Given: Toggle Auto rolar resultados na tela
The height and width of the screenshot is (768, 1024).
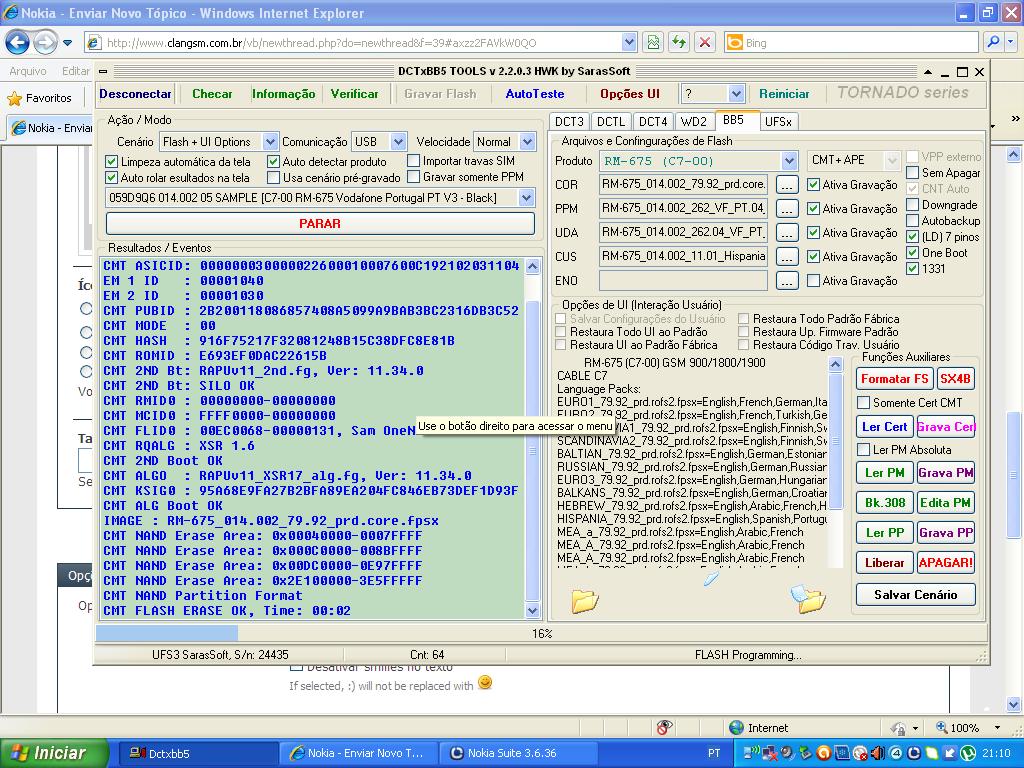Looking at the screenshot, I should pyautogui.click(x=112, y=178).
